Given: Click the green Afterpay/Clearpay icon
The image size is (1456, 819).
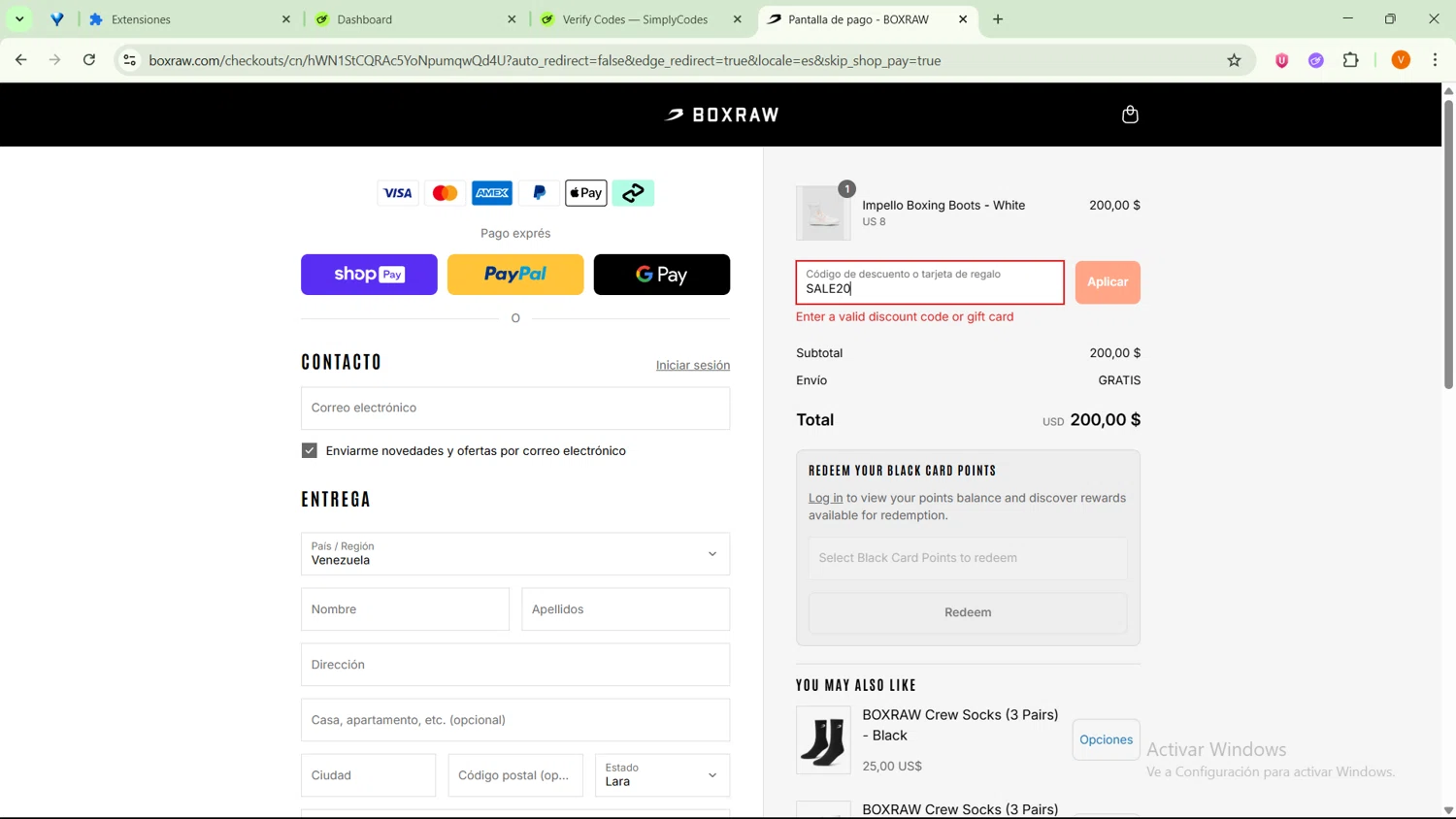Looking at the screenshot, I should pos(633,193).
